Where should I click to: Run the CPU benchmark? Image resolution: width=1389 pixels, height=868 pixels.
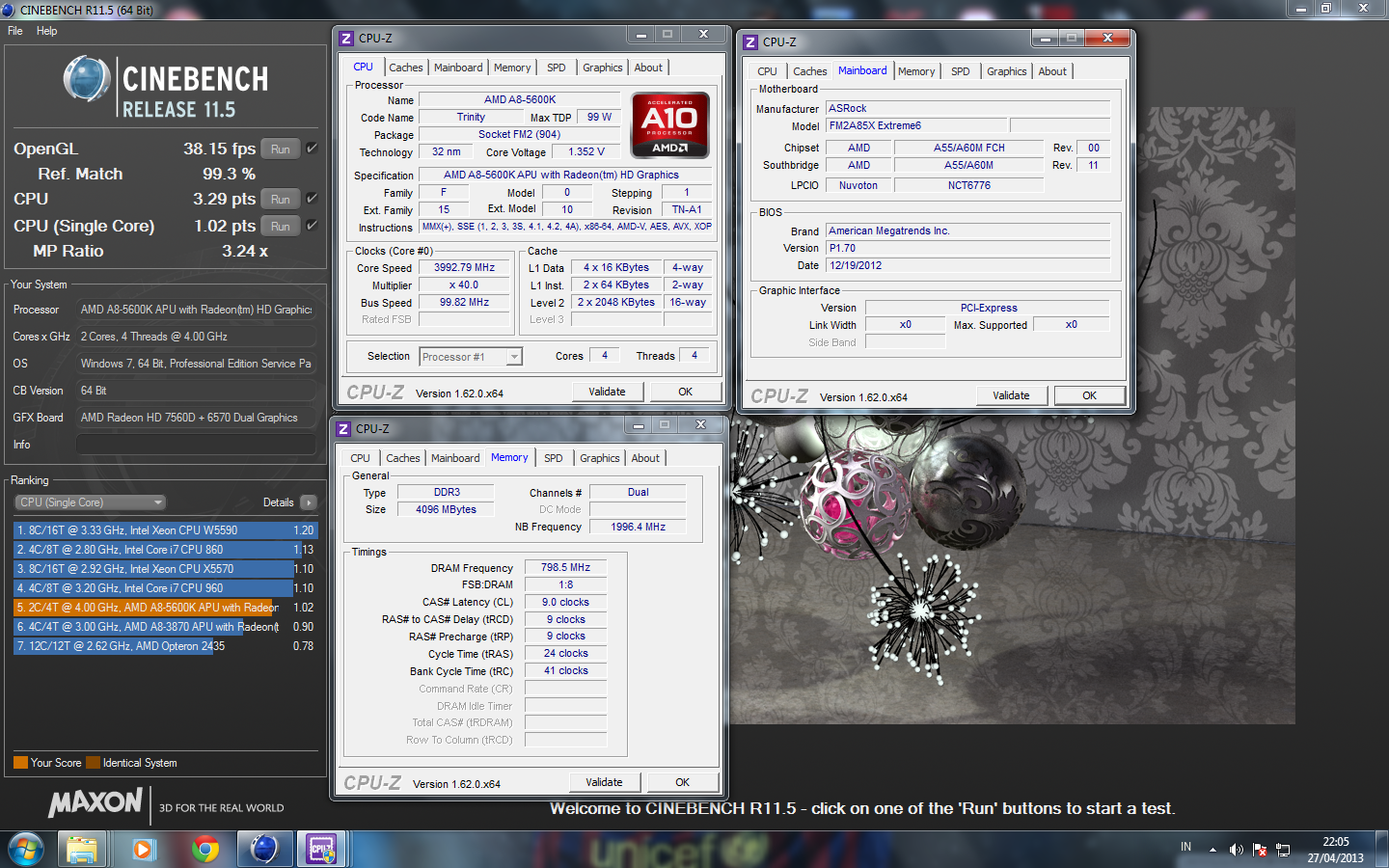(x=280, y=199)
